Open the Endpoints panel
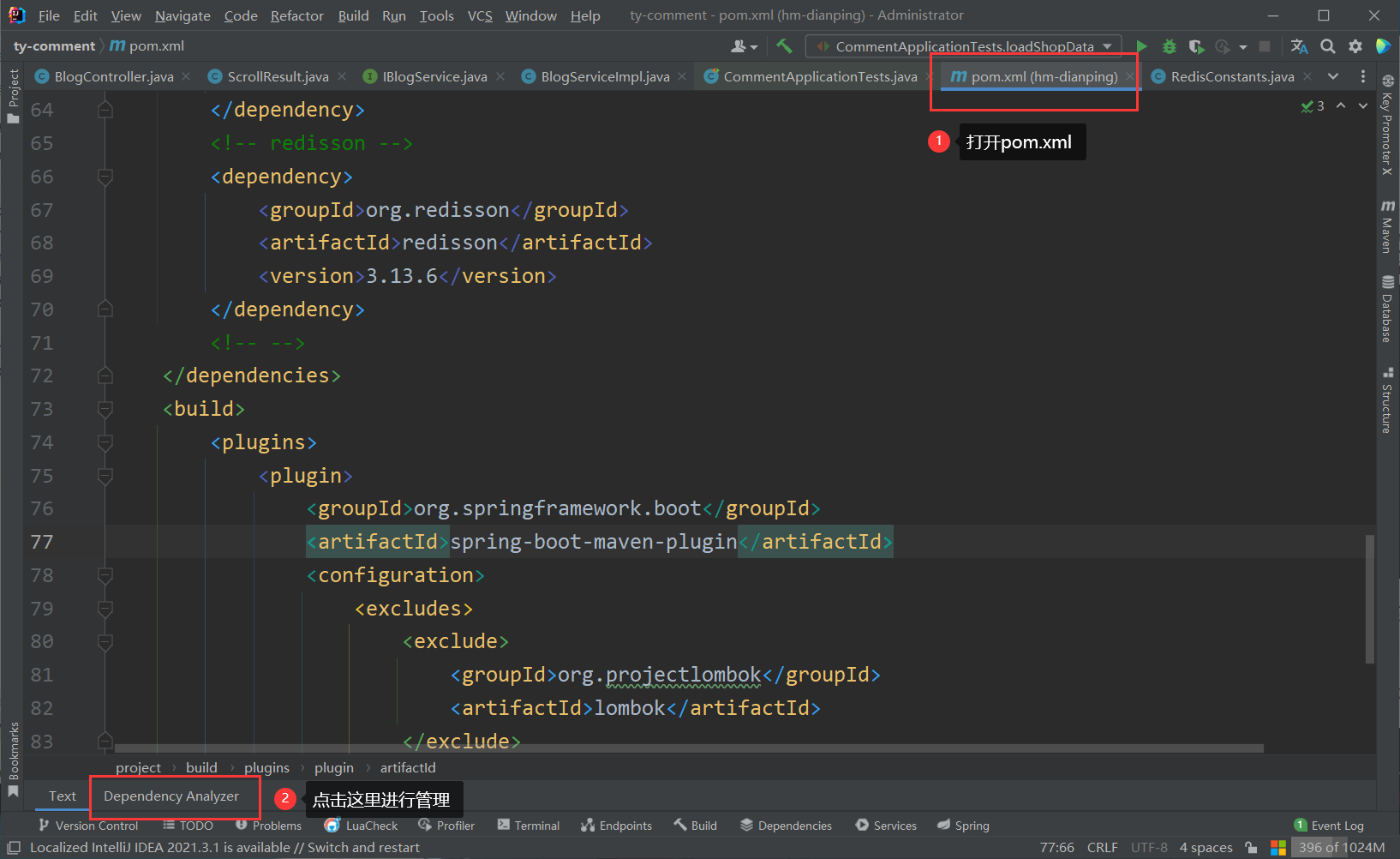The height and width of the screenshot is (859, 1400). (x=616, y=826)
